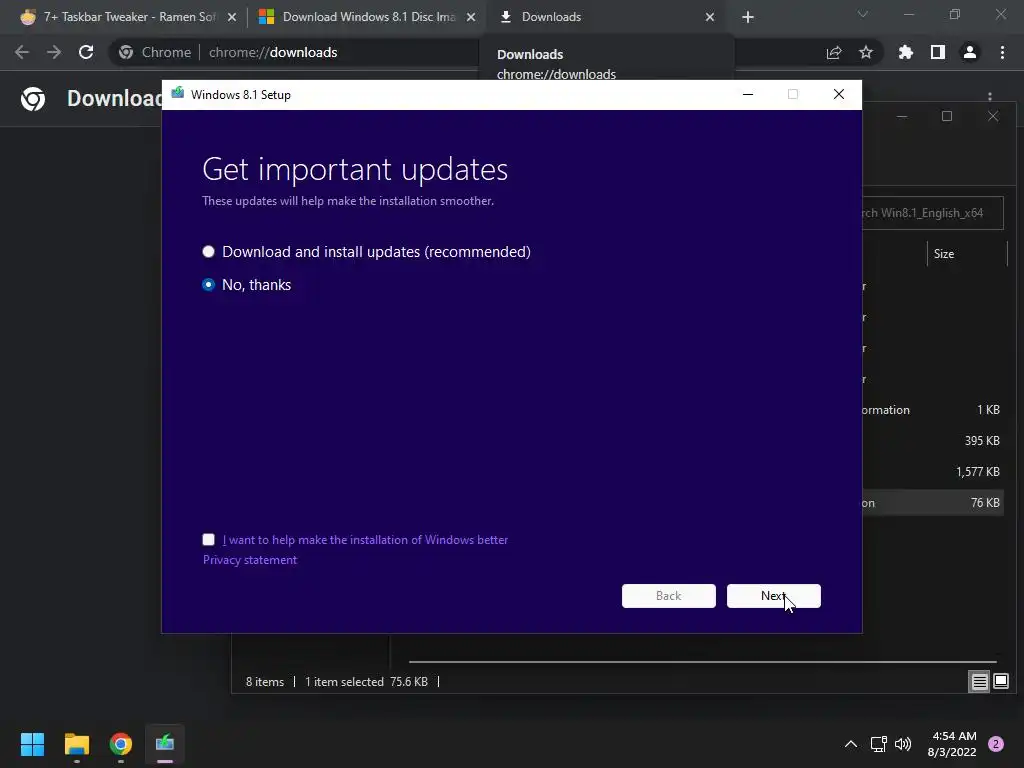Viewport: 1024px width, 768px height.
Task: Select the 1,577 KB file row in Explorer
Action: (932, 472)
